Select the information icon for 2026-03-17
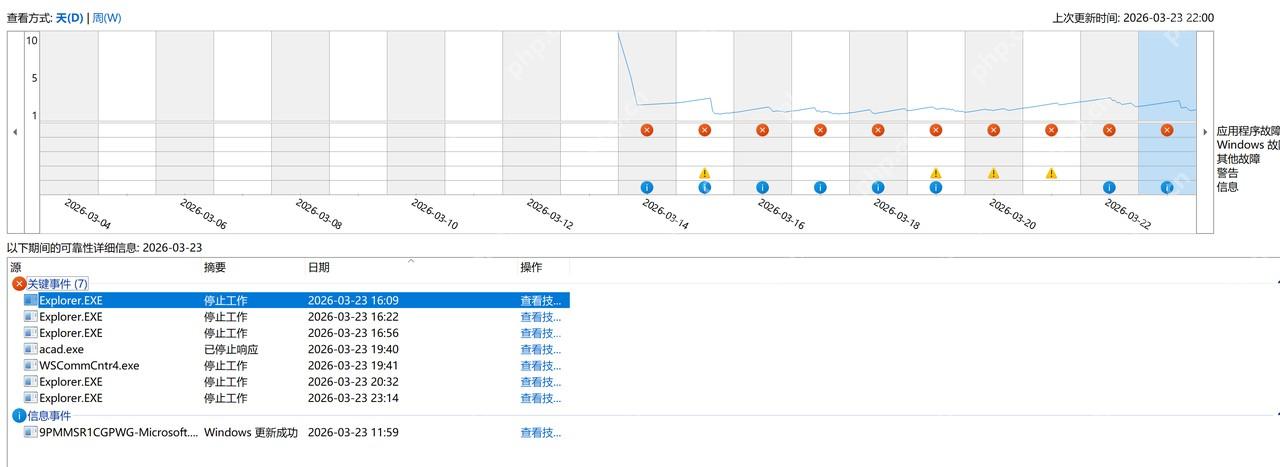This screenshot has height=467, width=1280. coord(820,187)
